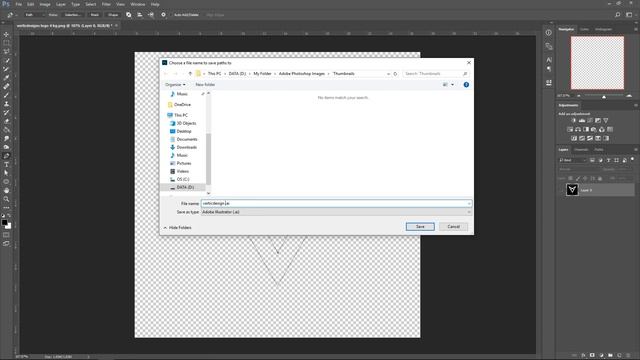Open the Filter menu
Screen dimensions: 640x360
106,4
